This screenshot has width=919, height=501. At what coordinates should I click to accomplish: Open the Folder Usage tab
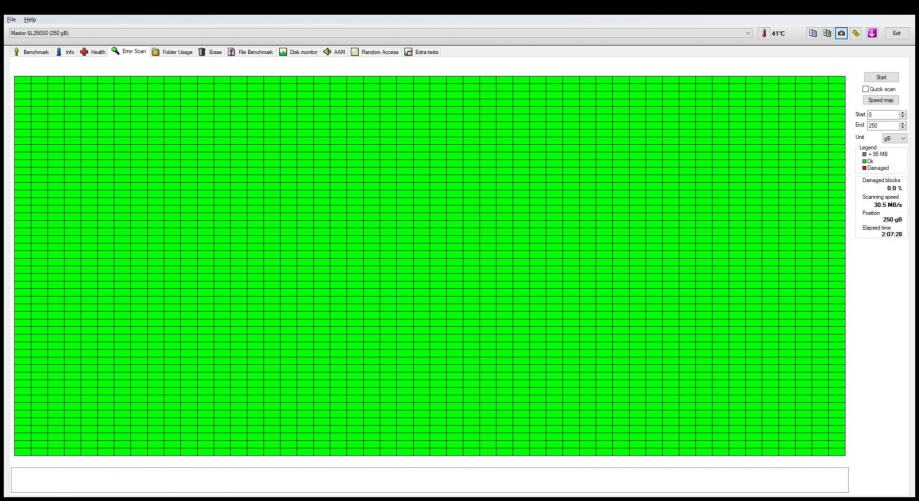click(172, 52)
